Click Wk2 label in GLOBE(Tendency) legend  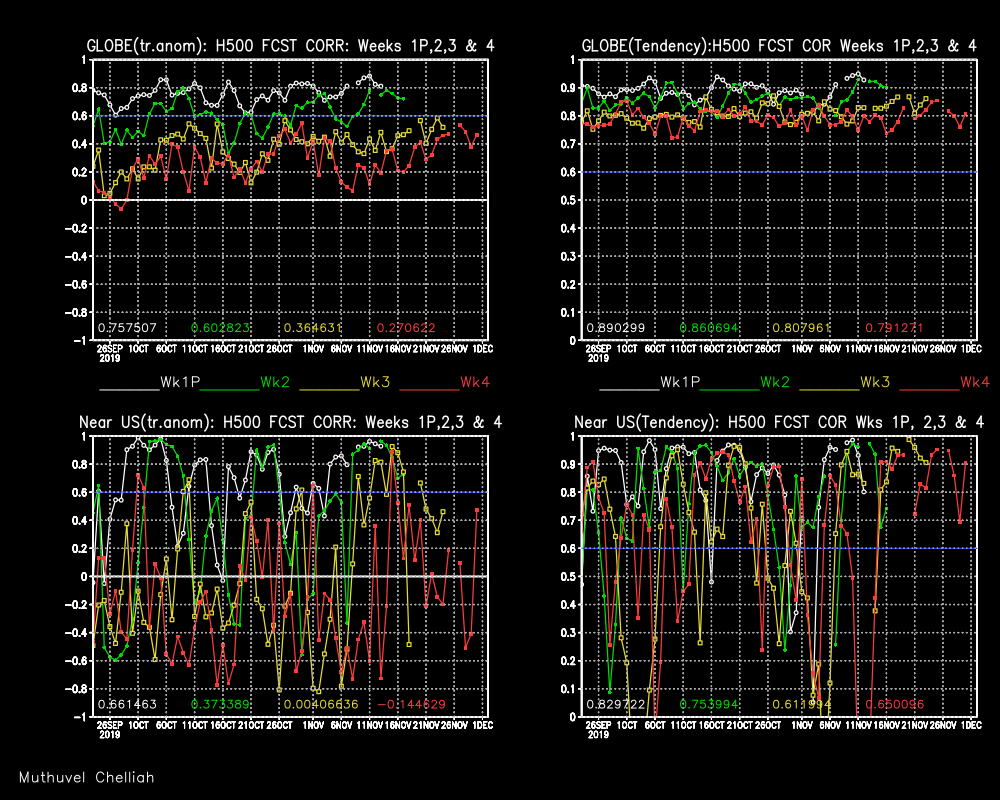[x=775, y=382]
